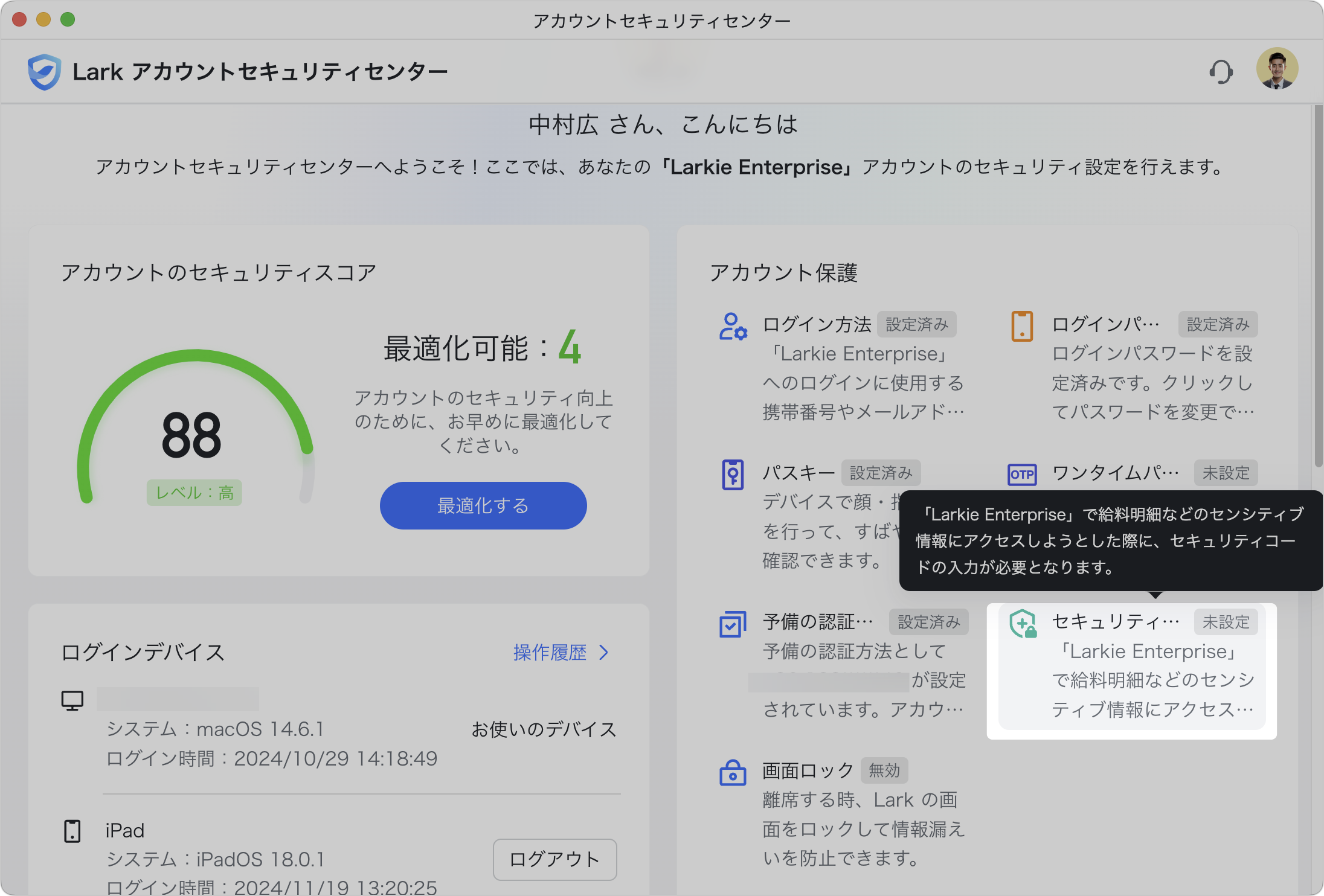Click the 未設定 badge on ワンタイムパスワード
This screenshot has width=1324, height=896.
pos(1226,473)
